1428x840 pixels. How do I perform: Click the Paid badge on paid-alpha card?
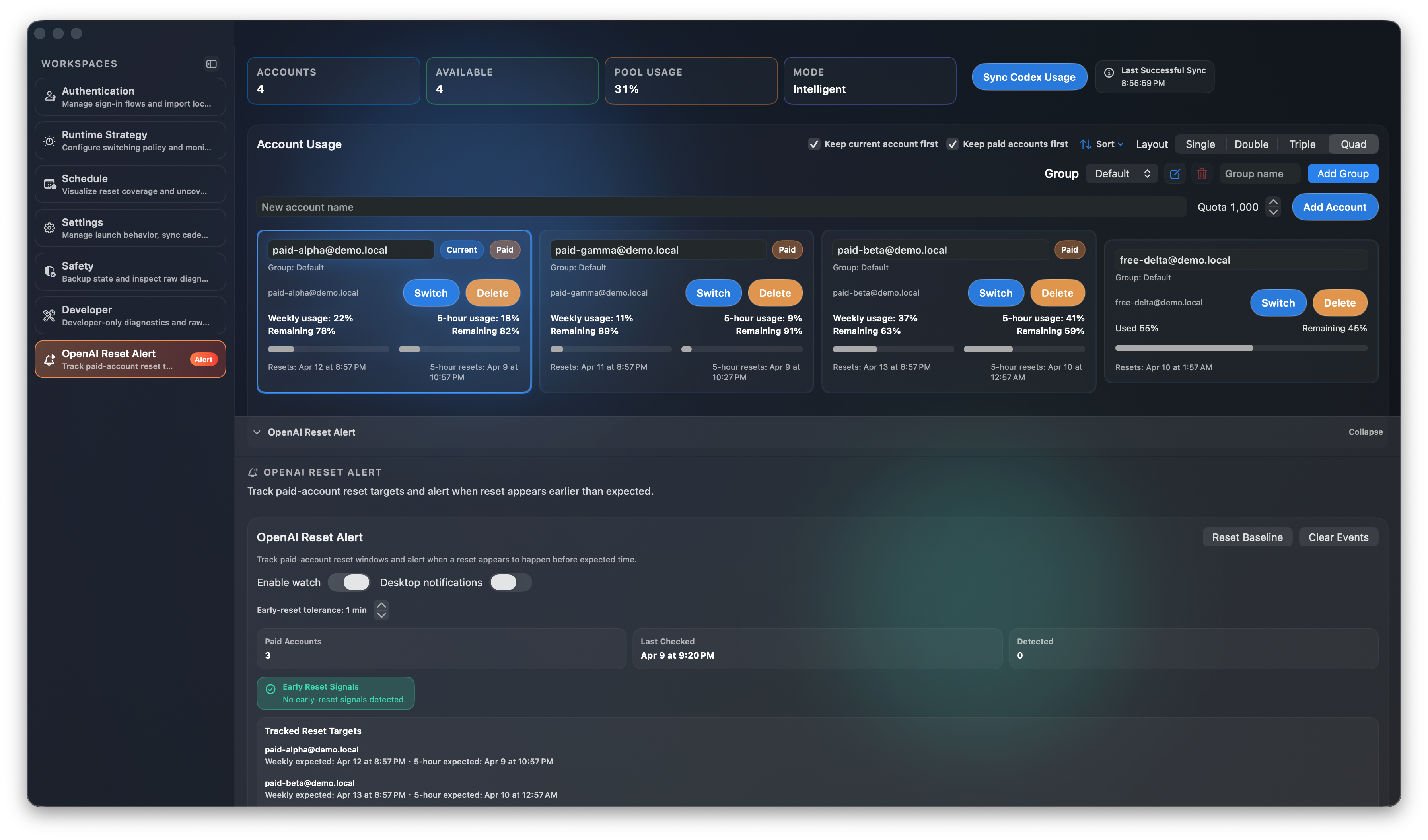click(x=504, y=250)
